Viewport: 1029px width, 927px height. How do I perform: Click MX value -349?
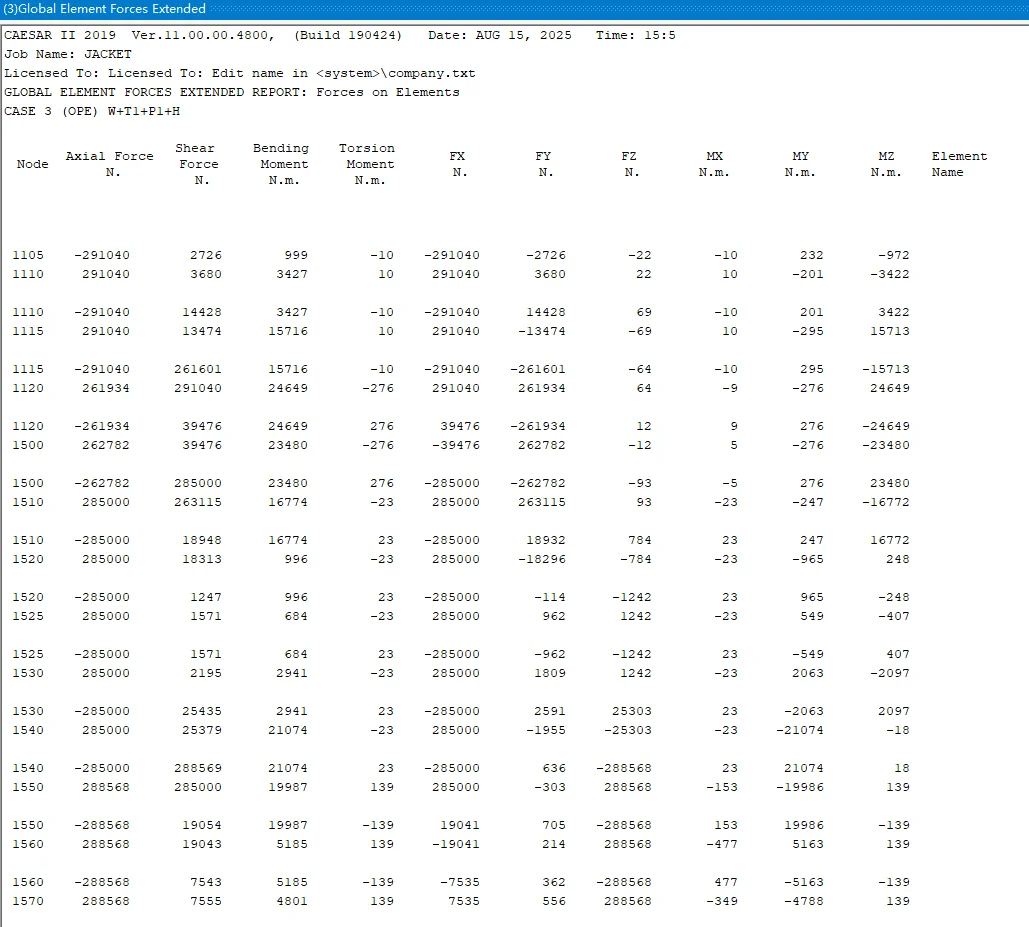pos(722,901)
